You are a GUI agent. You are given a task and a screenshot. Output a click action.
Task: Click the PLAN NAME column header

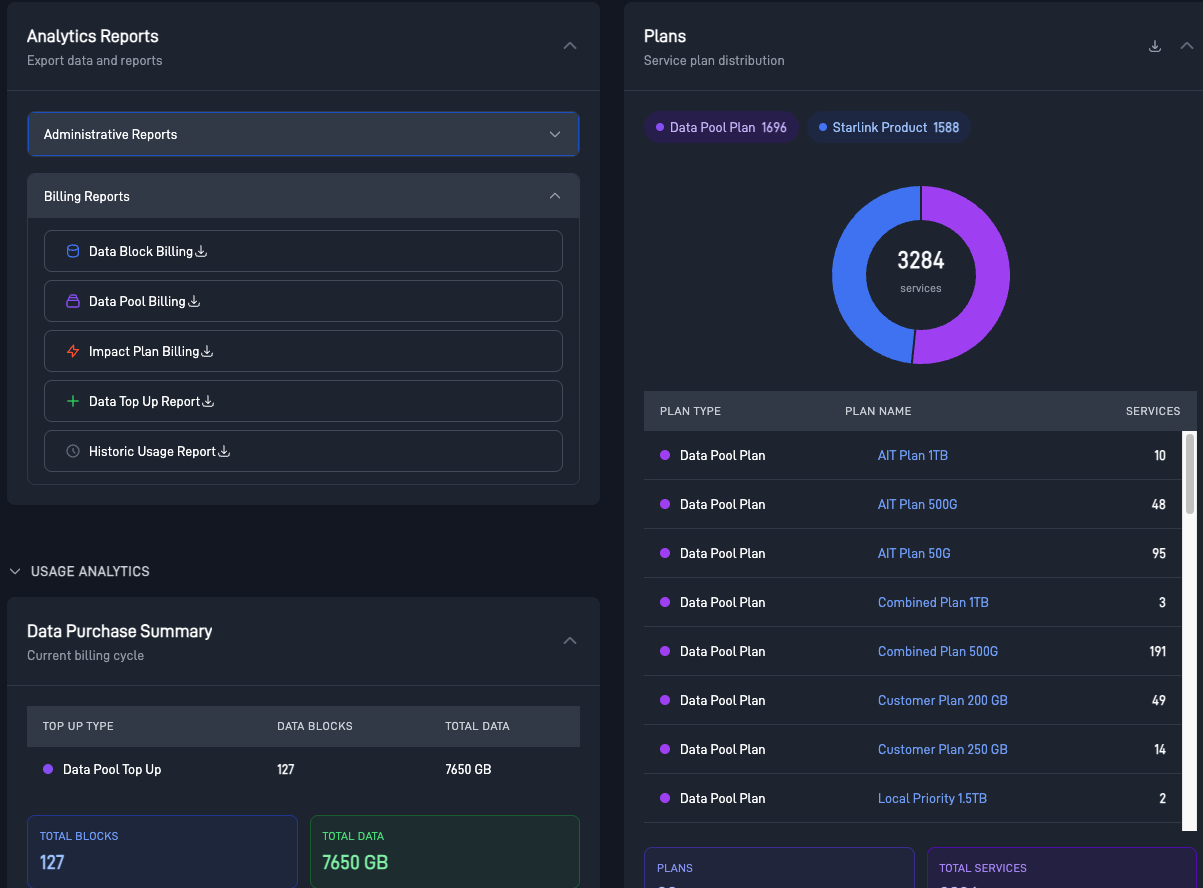[878, 411]
